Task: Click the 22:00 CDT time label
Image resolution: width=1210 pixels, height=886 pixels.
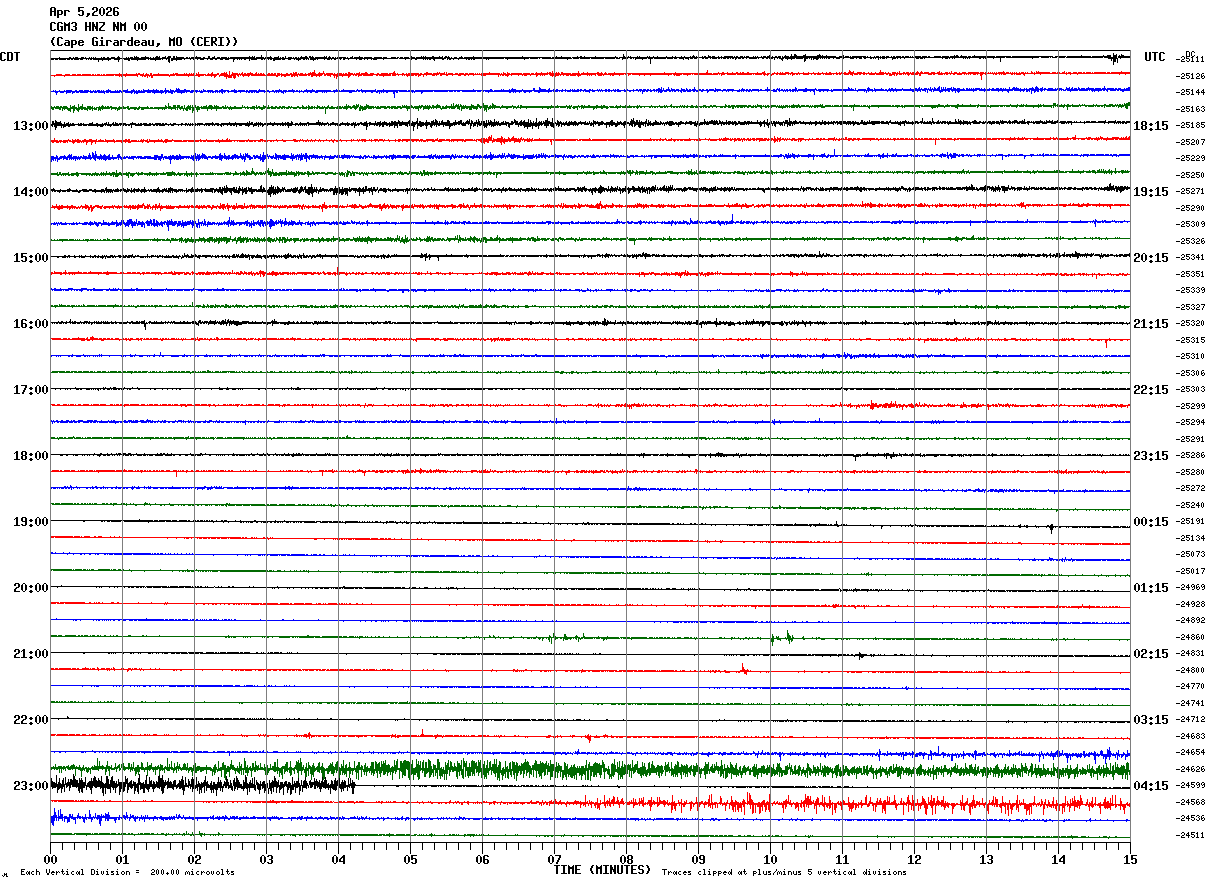Action: (31, 720)
